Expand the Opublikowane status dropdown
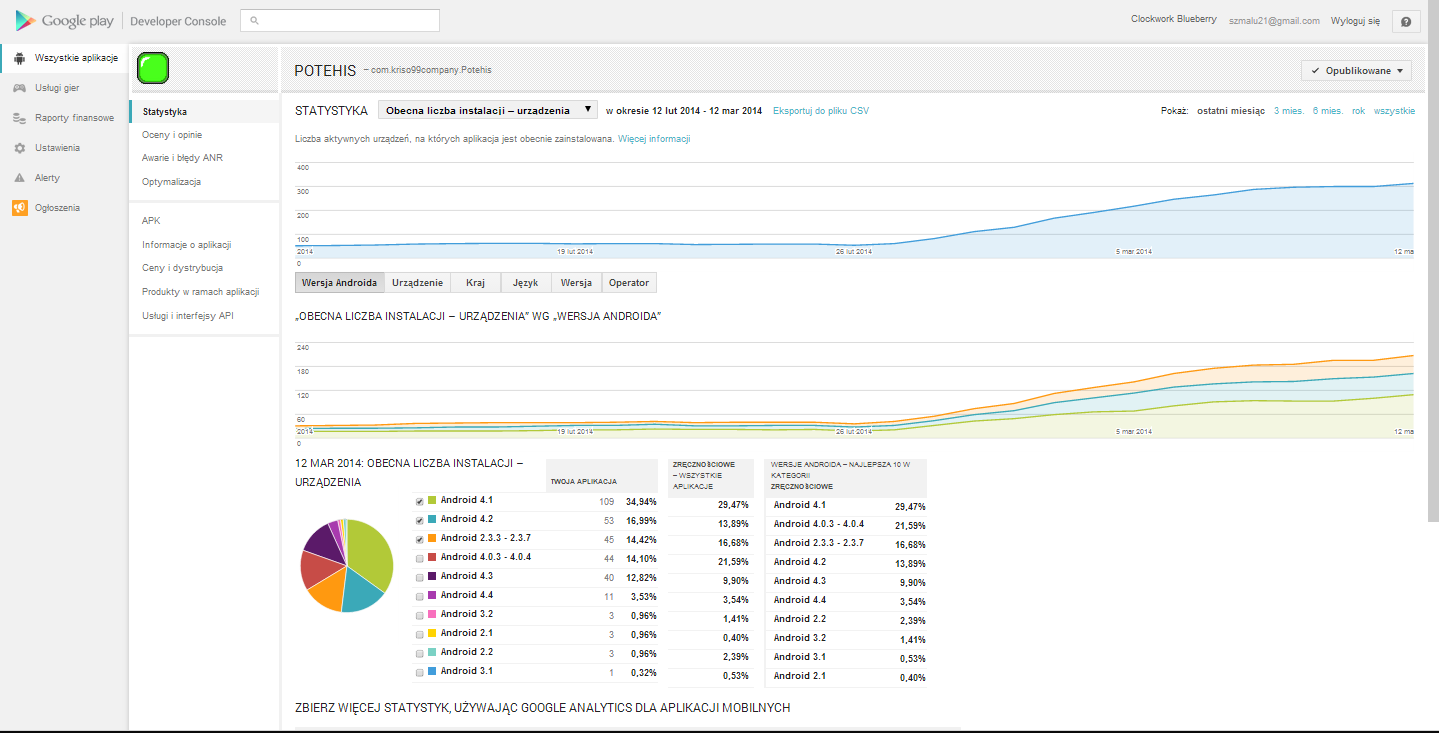This screenshot has width=1439, height=733. pyautogui.click(x=1357, y=71)
